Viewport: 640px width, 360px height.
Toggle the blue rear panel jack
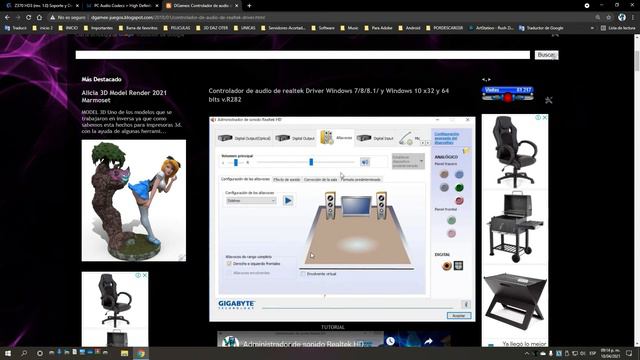(459, 175)
